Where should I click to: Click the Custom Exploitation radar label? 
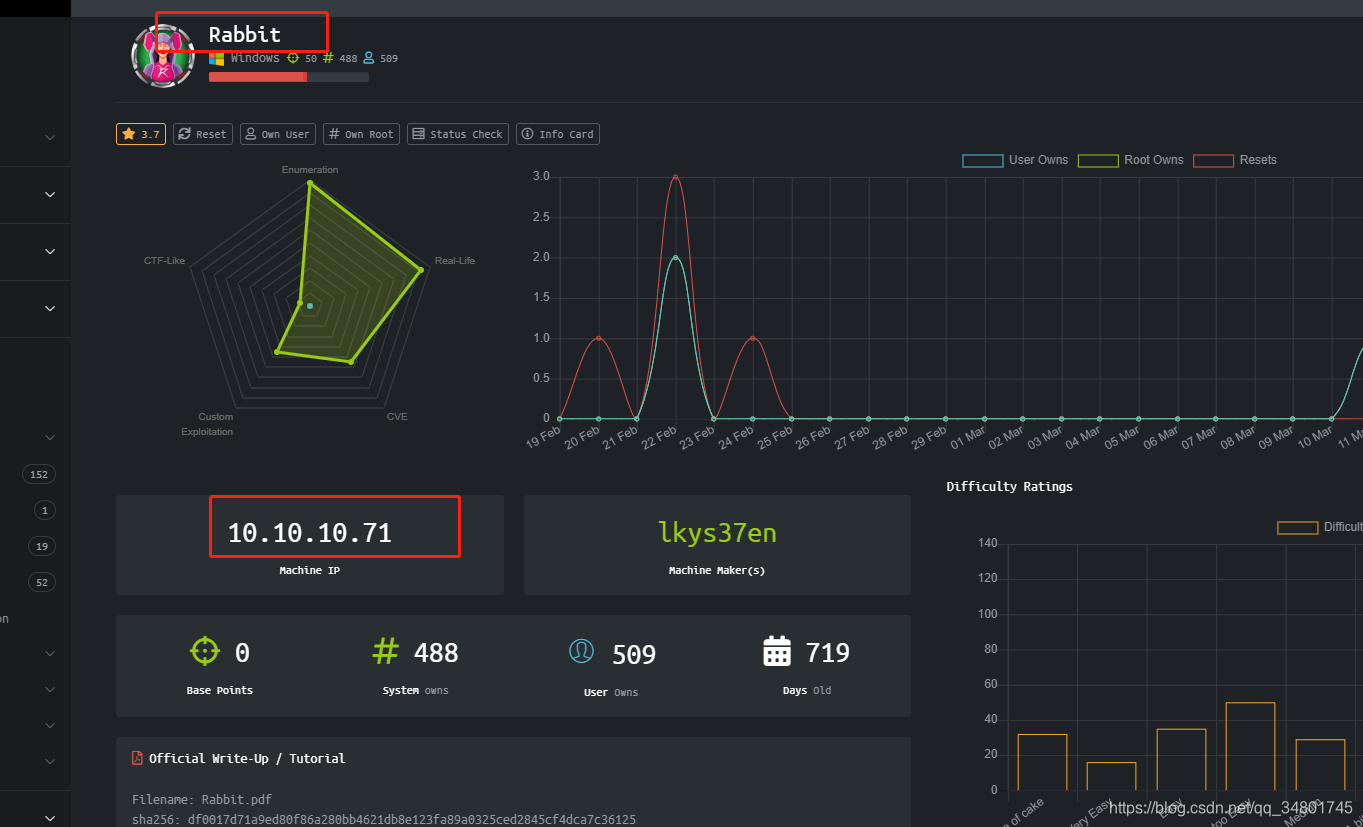pos(209,424)
